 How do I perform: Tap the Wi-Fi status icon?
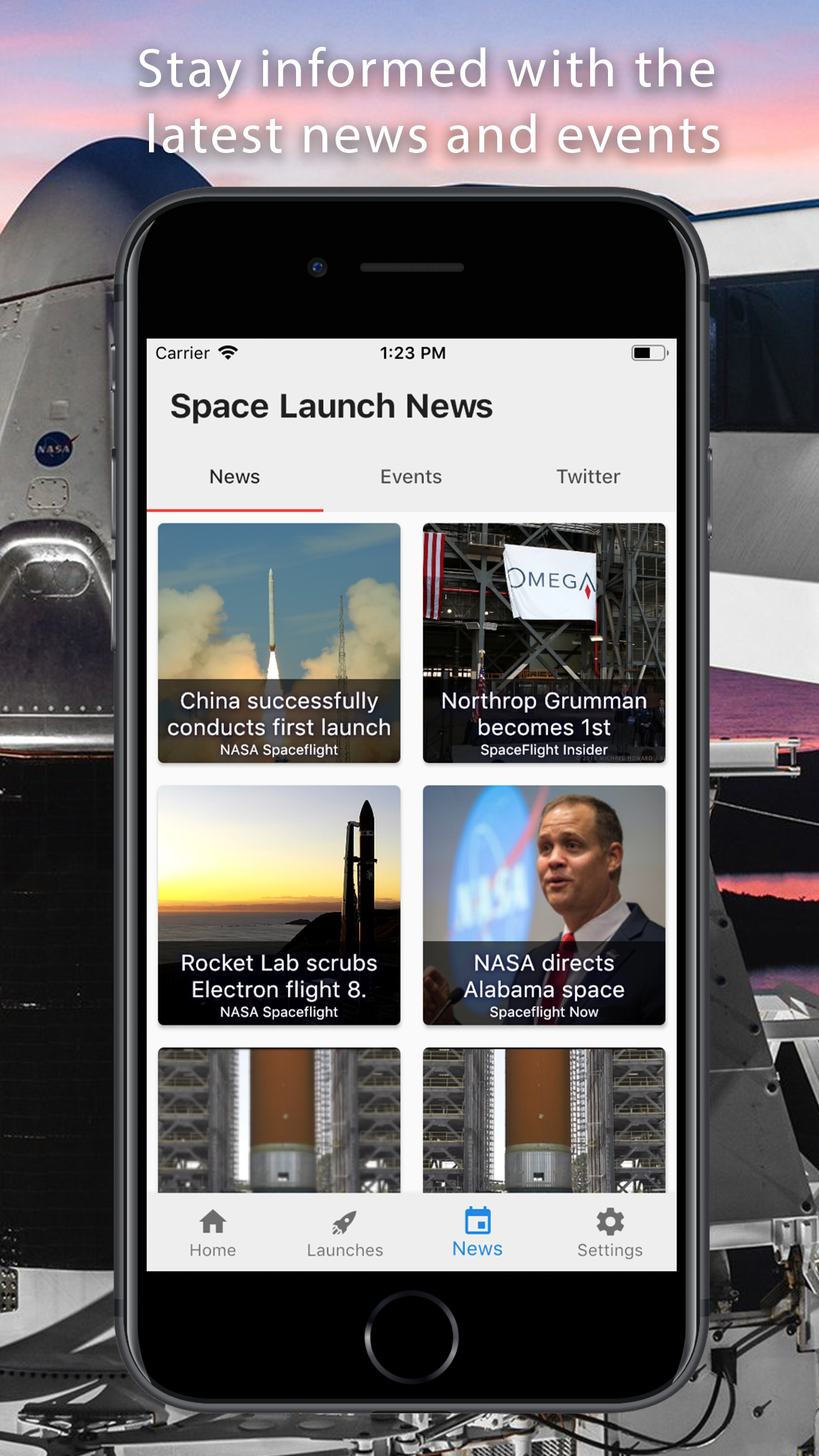point(228,353)
